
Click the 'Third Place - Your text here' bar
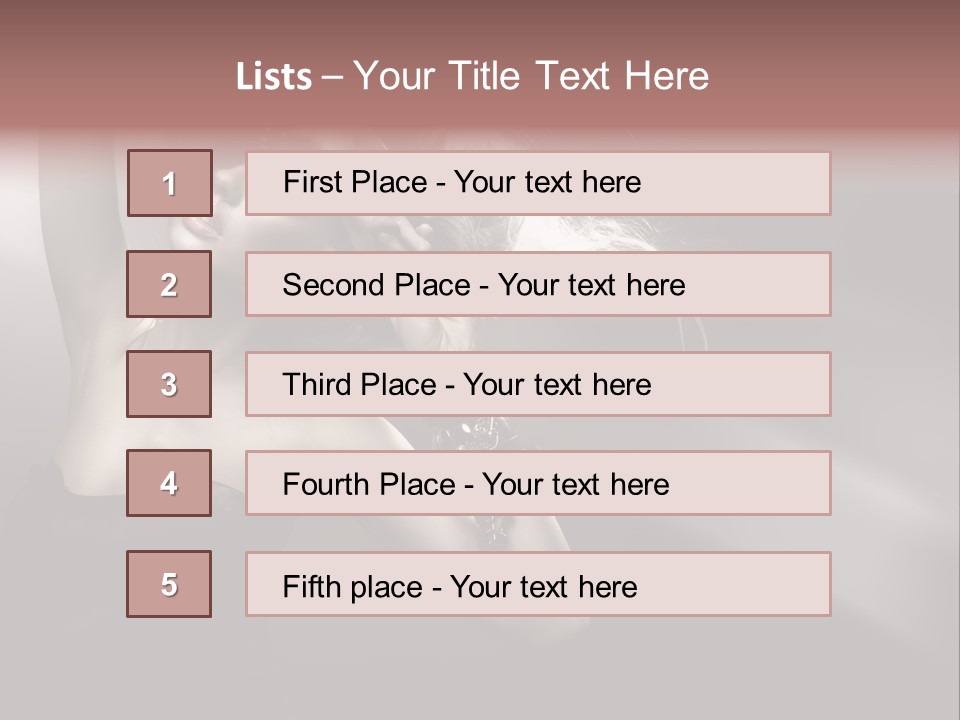(x=538, y=384)
